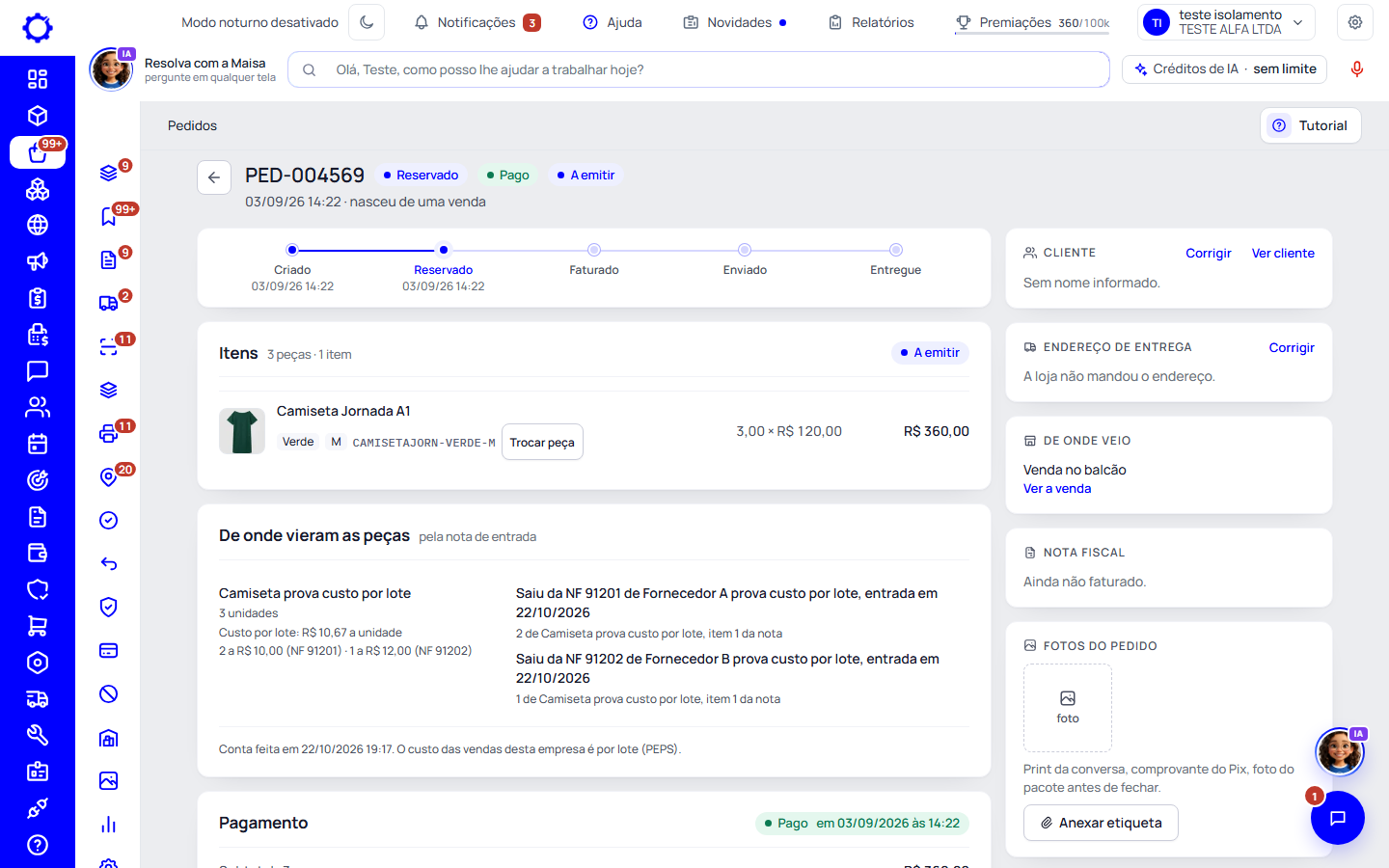Click the Enviado step on progress tracker
Viewport: 1389px width, 868px height.
coord(745,260)
